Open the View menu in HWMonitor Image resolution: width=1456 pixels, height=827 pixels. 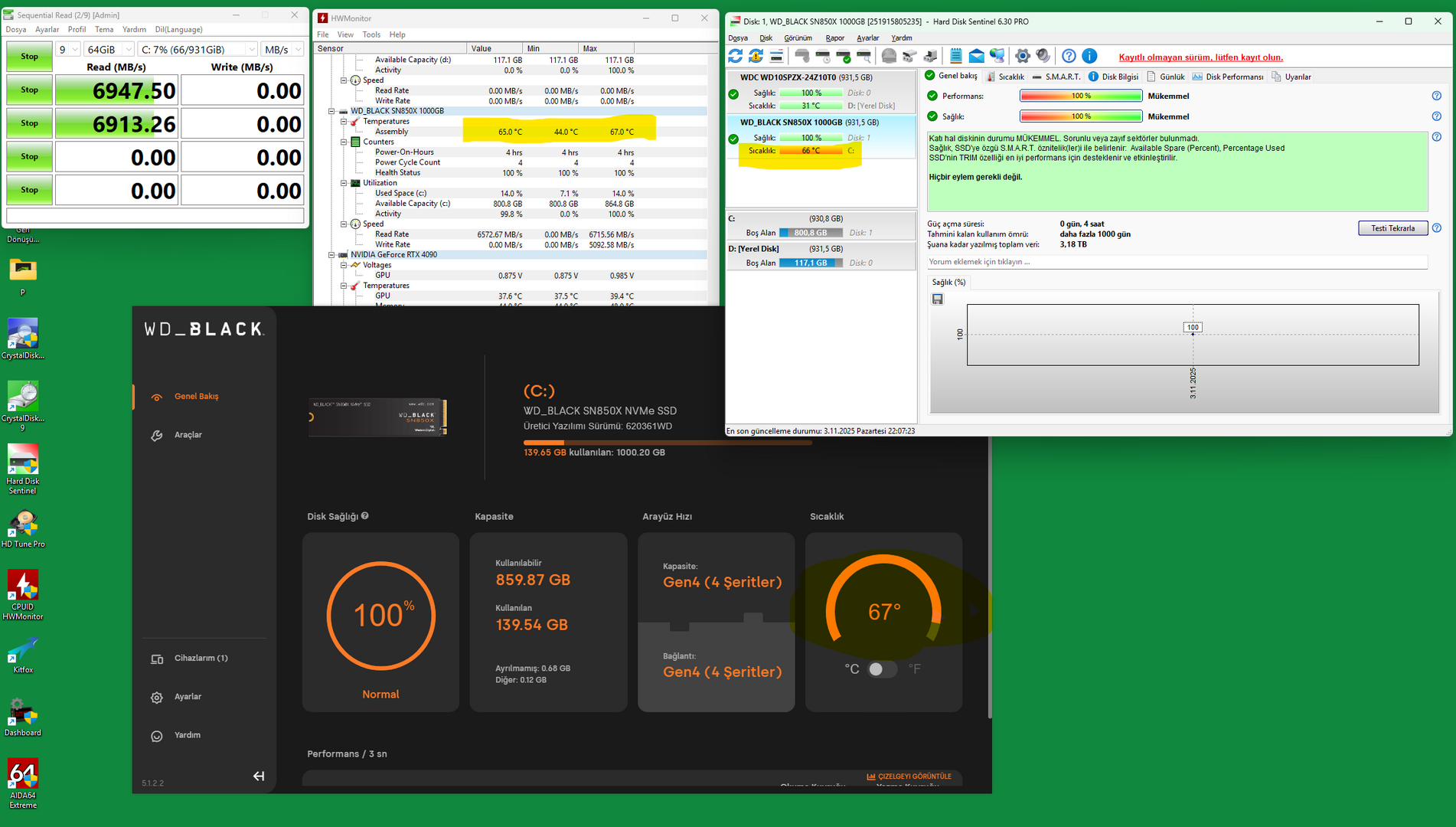(x=345, y=34)
